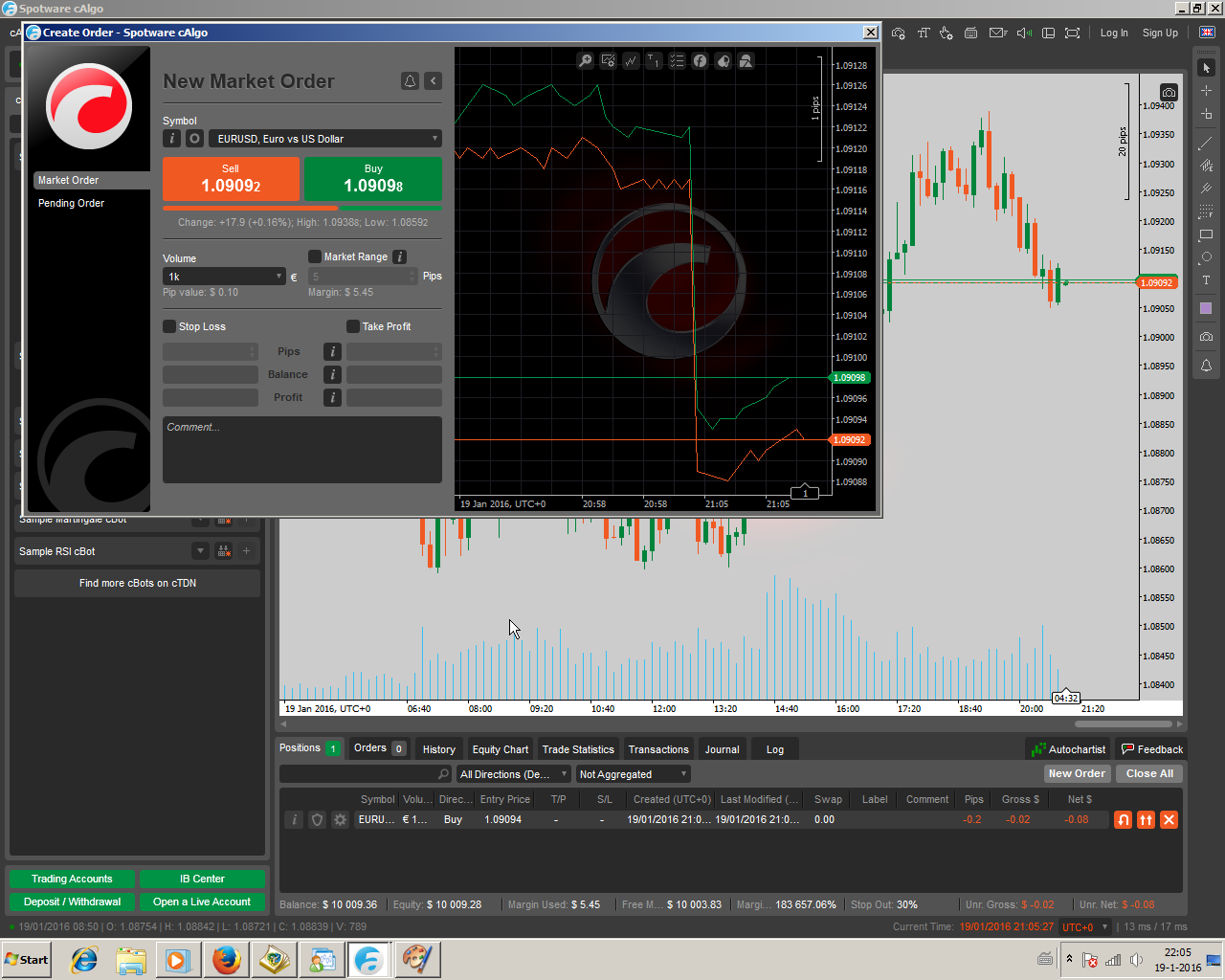
Task: Select the Fibonacci retracement tool
Action: click(x=1206, y=212)
